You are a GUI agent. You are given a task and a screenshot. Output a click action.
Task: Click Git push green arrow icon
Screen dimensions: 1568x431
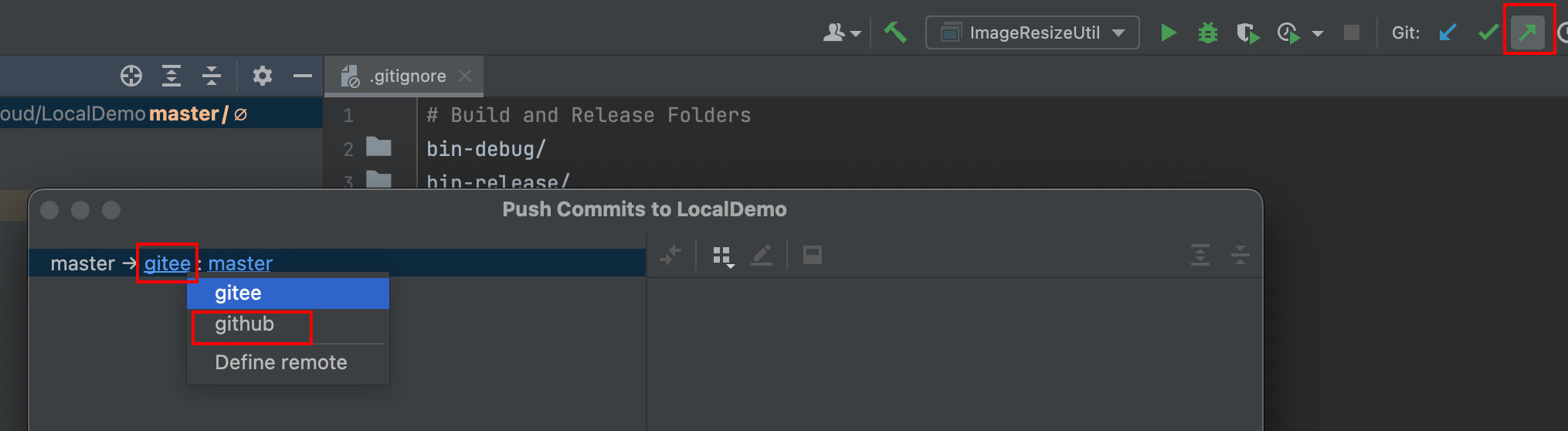point(1528,33)
